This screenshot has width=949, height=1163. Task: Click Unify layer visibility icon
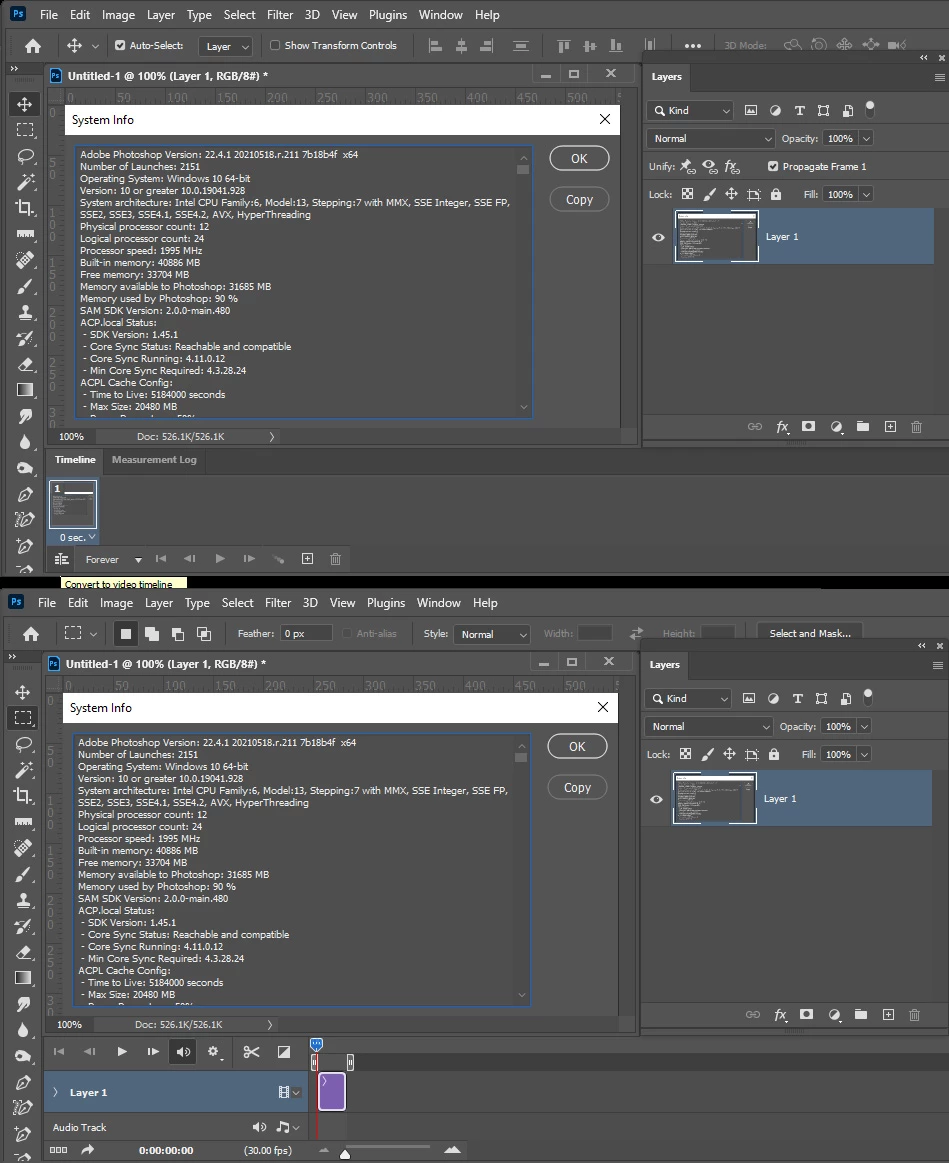tap(710, 166)
